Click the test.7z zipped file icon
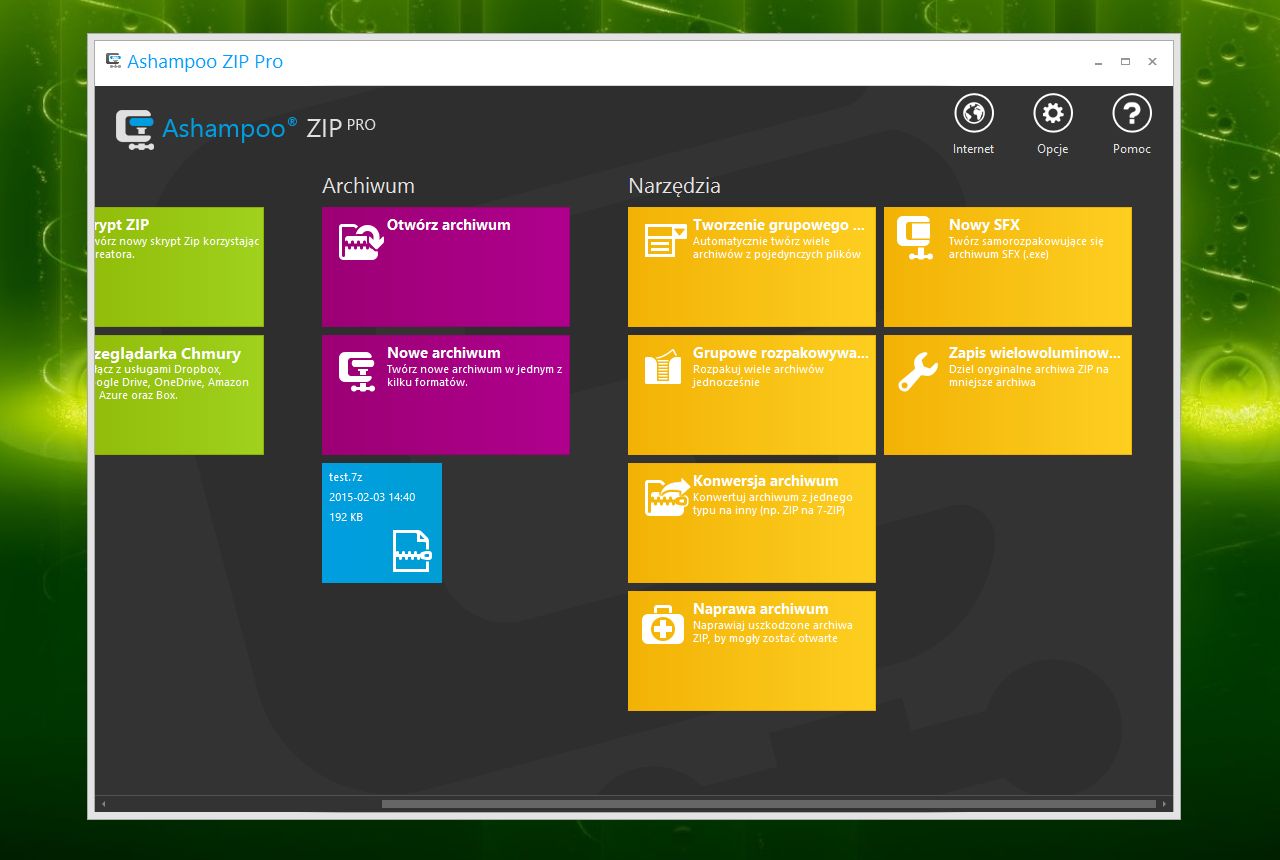 412,550
